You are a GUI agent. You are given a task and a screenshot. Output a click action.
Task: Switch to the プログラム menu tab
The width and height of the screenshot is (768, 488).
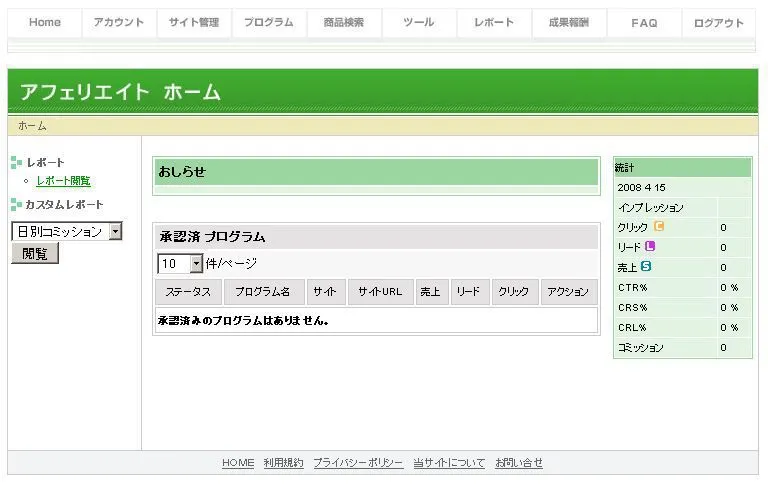point(269,23)
